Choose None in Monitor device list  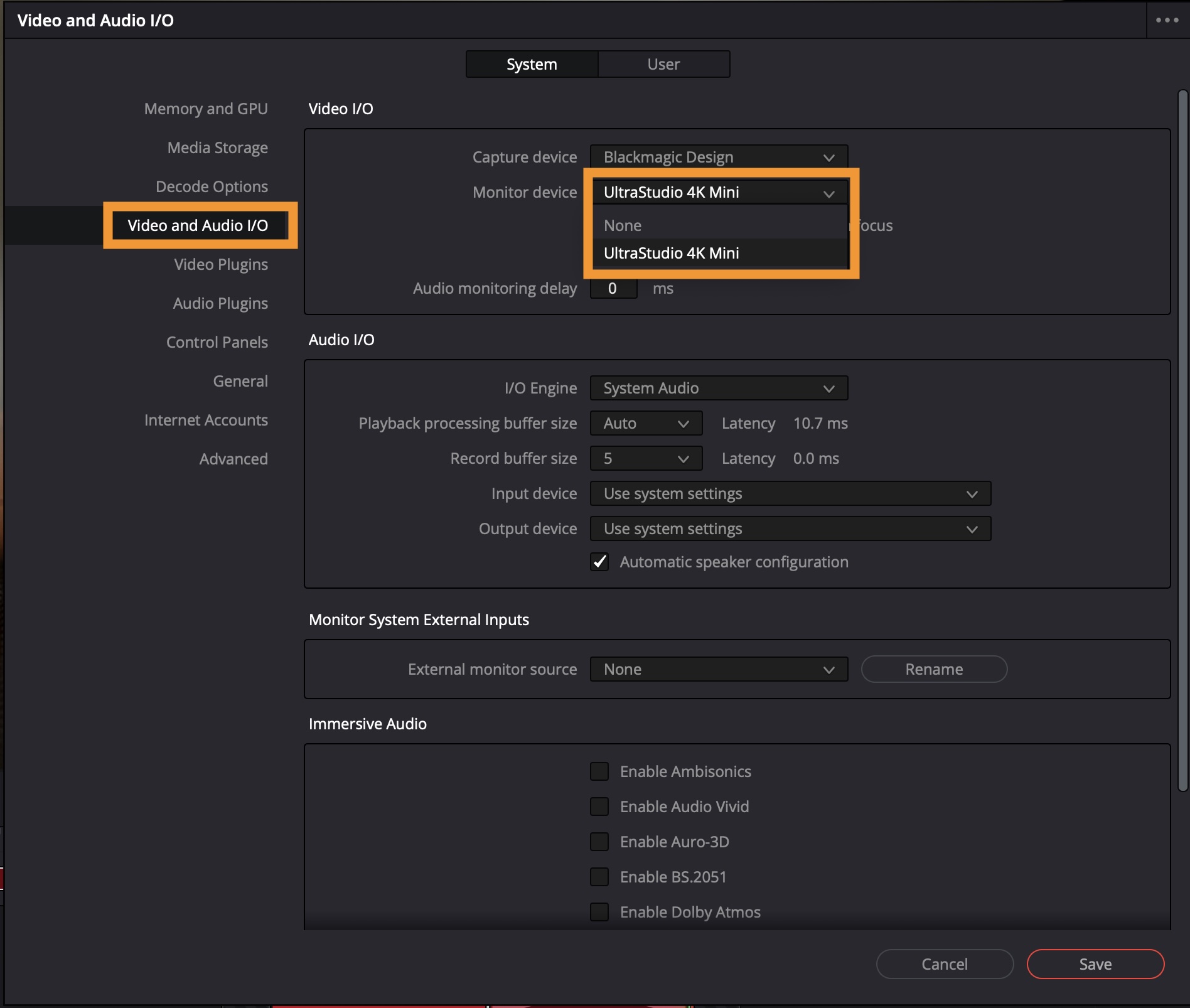click(x=719, y=225)
